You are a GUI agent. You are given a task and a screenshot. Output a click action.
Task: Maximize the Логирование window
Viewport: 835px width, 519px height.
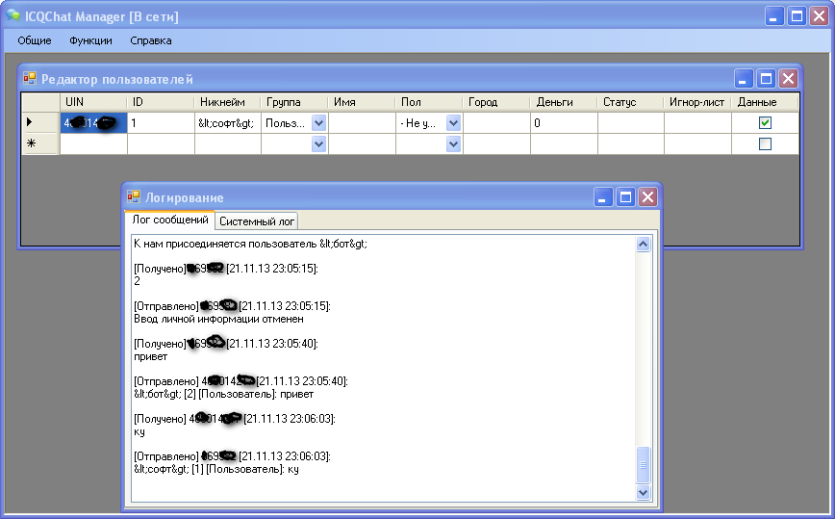coord(626,197)
